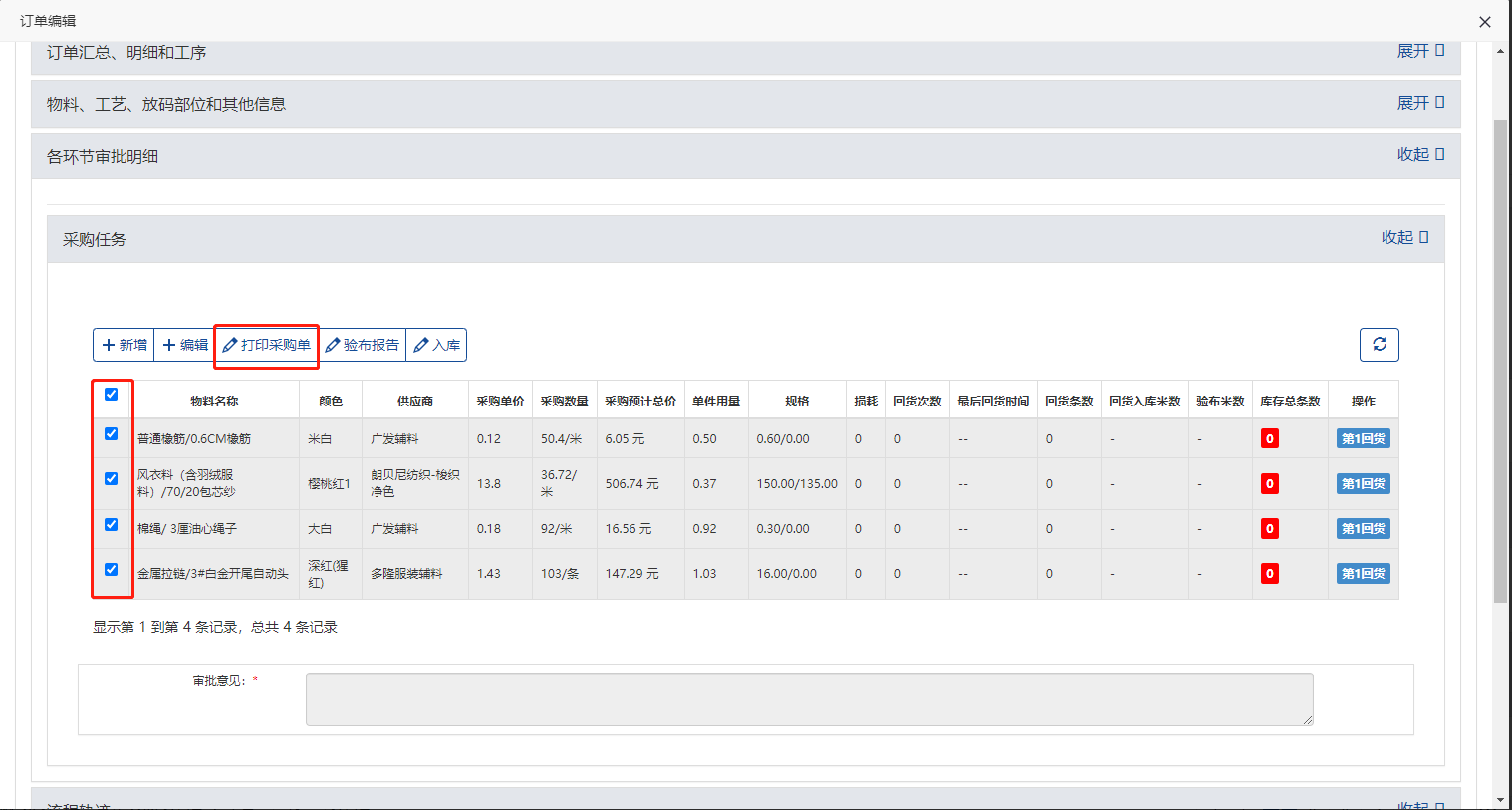
Task: Click 第1回货 for 棉绳 row
Action: click(x=1363, y=529)
